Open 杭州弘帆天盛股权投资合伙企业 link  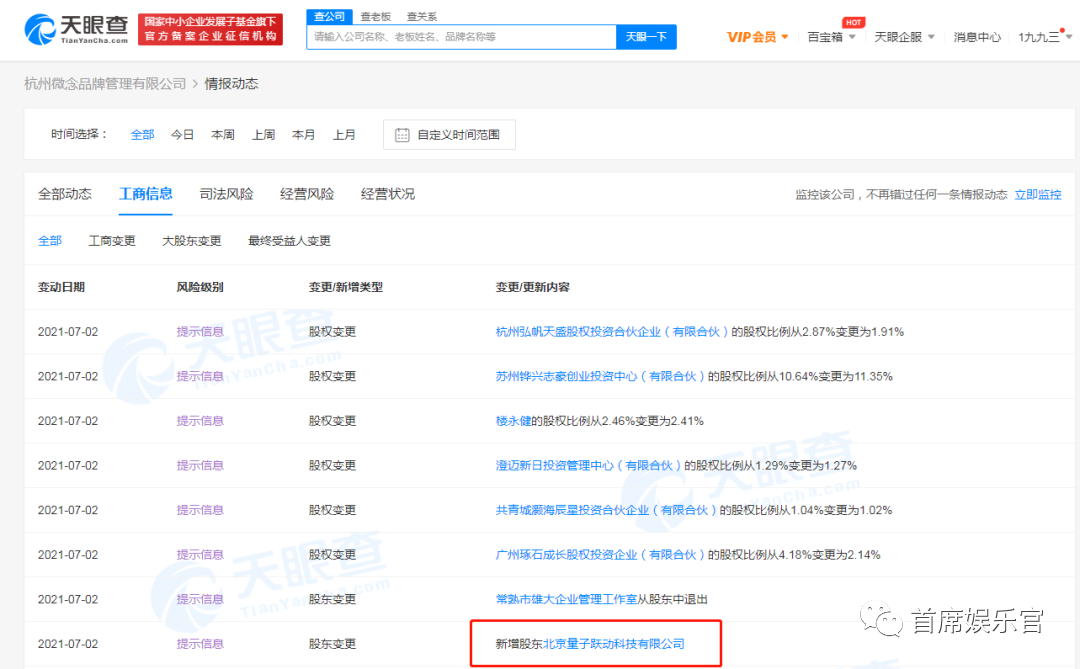[x=612, y=332]
